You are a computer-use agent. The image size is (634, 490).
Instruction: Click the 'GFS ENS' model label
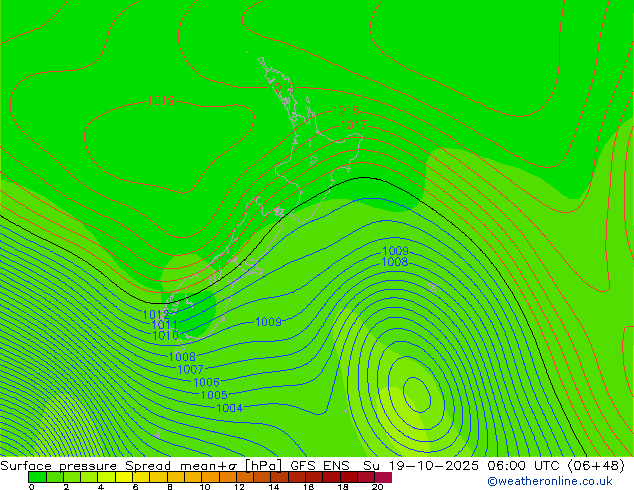[x=320, y=466]
